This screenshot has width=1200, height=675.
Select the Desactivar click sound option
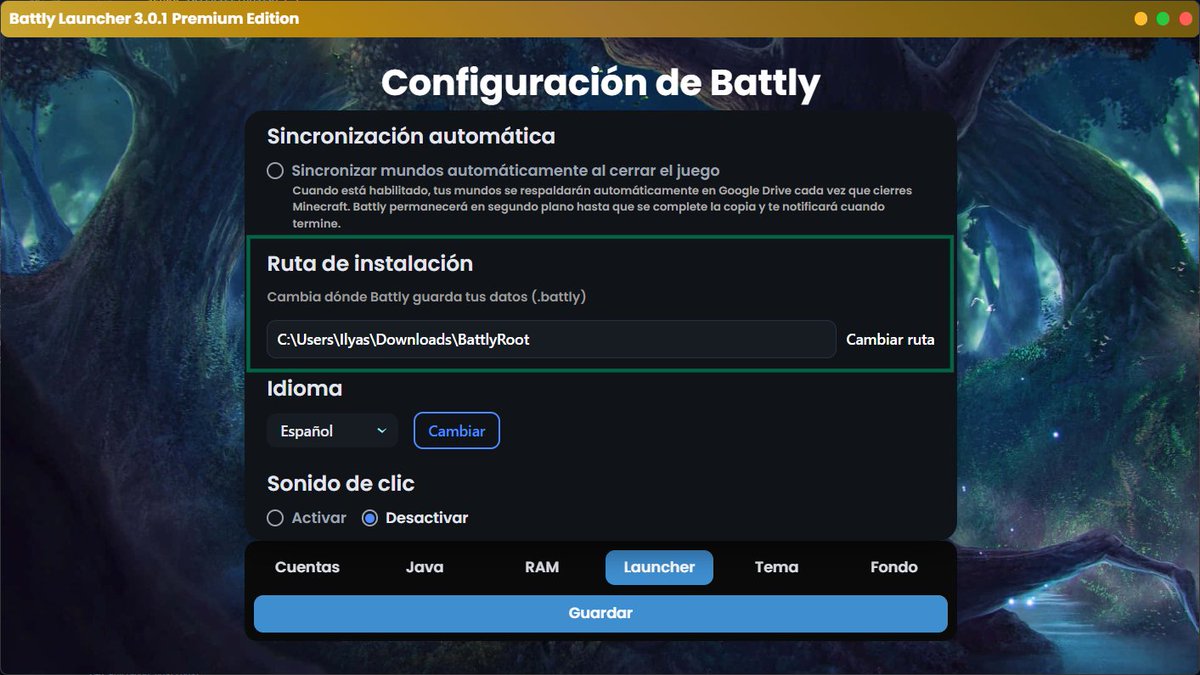tap(370, 518)
